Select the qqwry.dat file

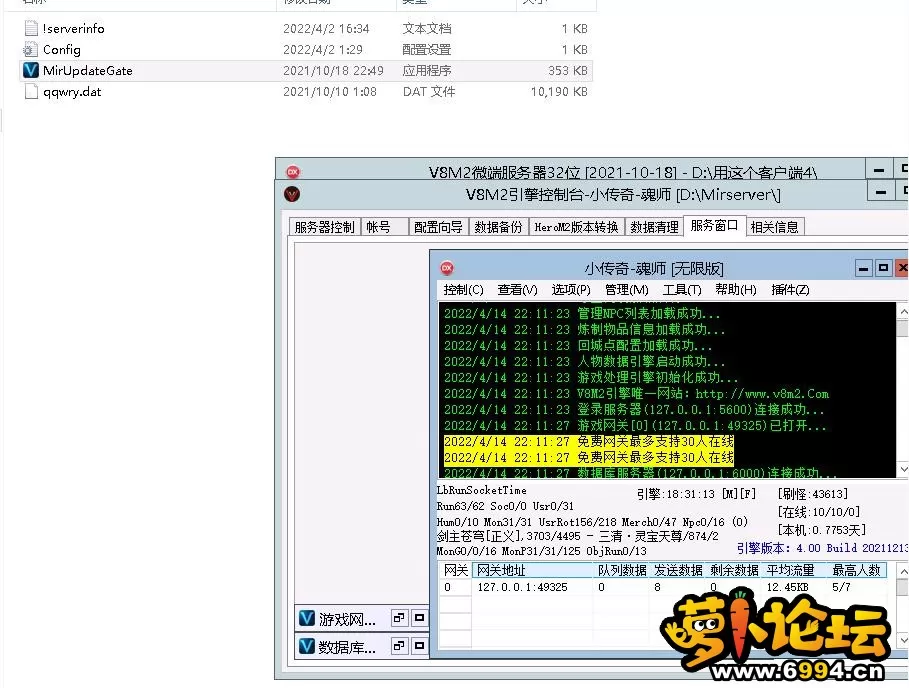[306, 92]
